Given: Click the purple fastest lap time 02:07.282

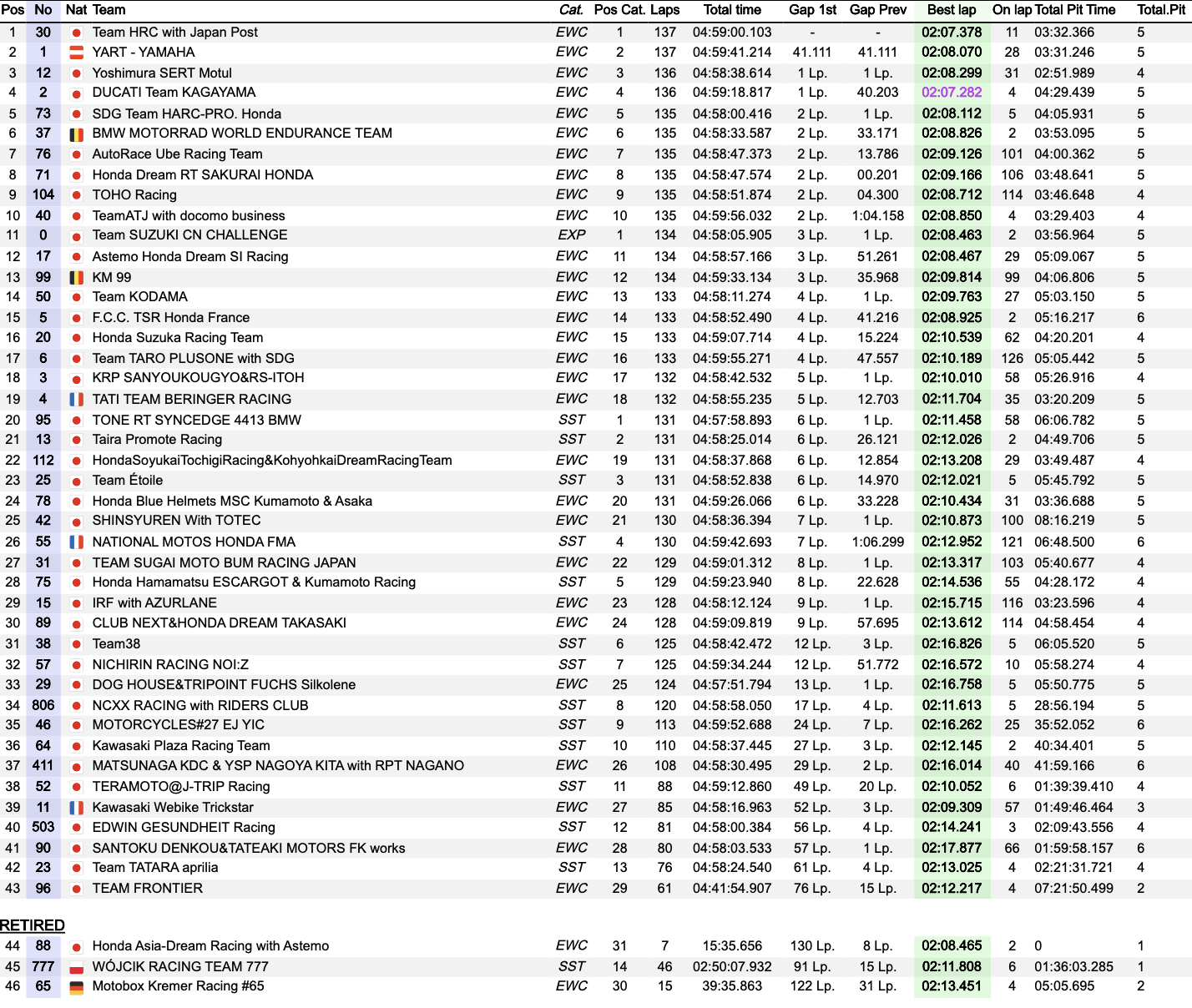Looking at the screenshot, I should (x=952, y=93).
